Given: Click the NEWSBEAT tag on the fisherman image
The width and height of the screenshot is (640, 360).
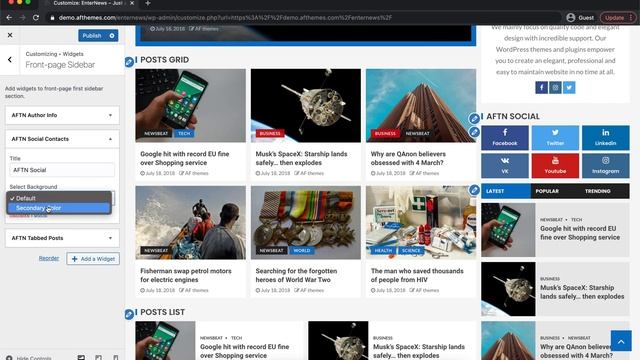Looking at the screenshot, I should [x=156, y=251].
